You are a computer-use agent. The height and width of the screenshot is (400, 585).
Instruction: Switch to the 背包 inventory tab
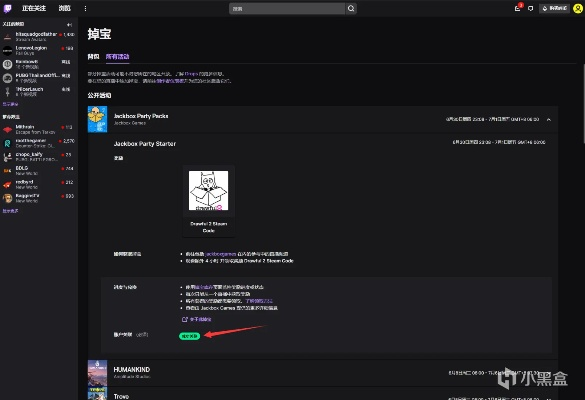point(93,57)
